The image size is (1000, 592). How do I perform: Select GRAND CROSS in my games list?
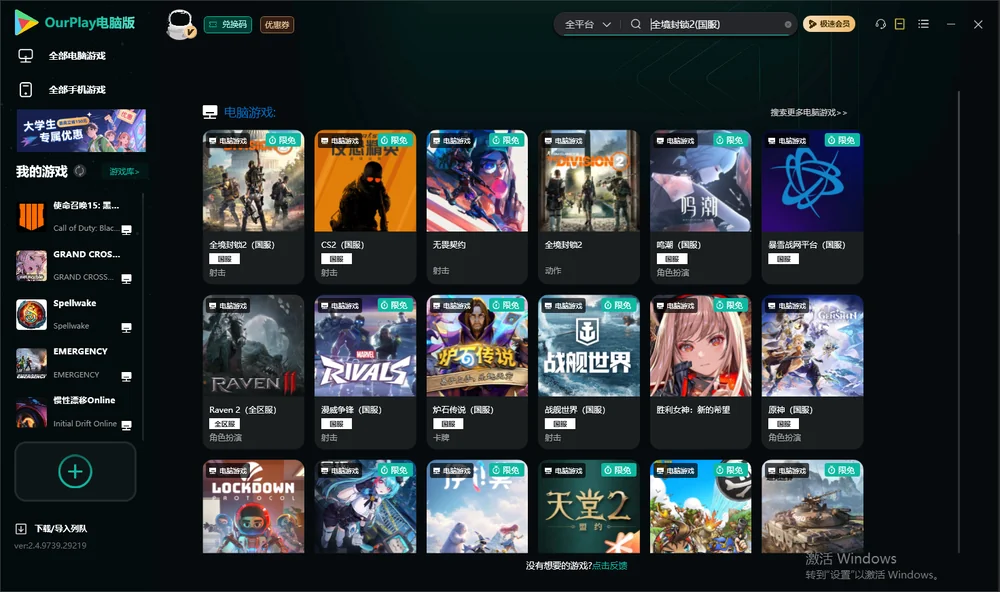tap(75, 265)
